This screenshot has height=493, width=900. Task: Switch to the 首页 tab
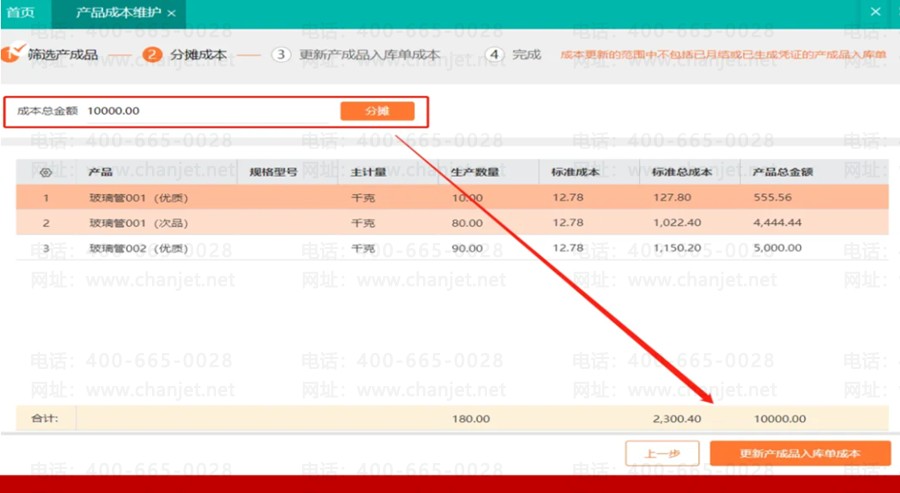21,13
